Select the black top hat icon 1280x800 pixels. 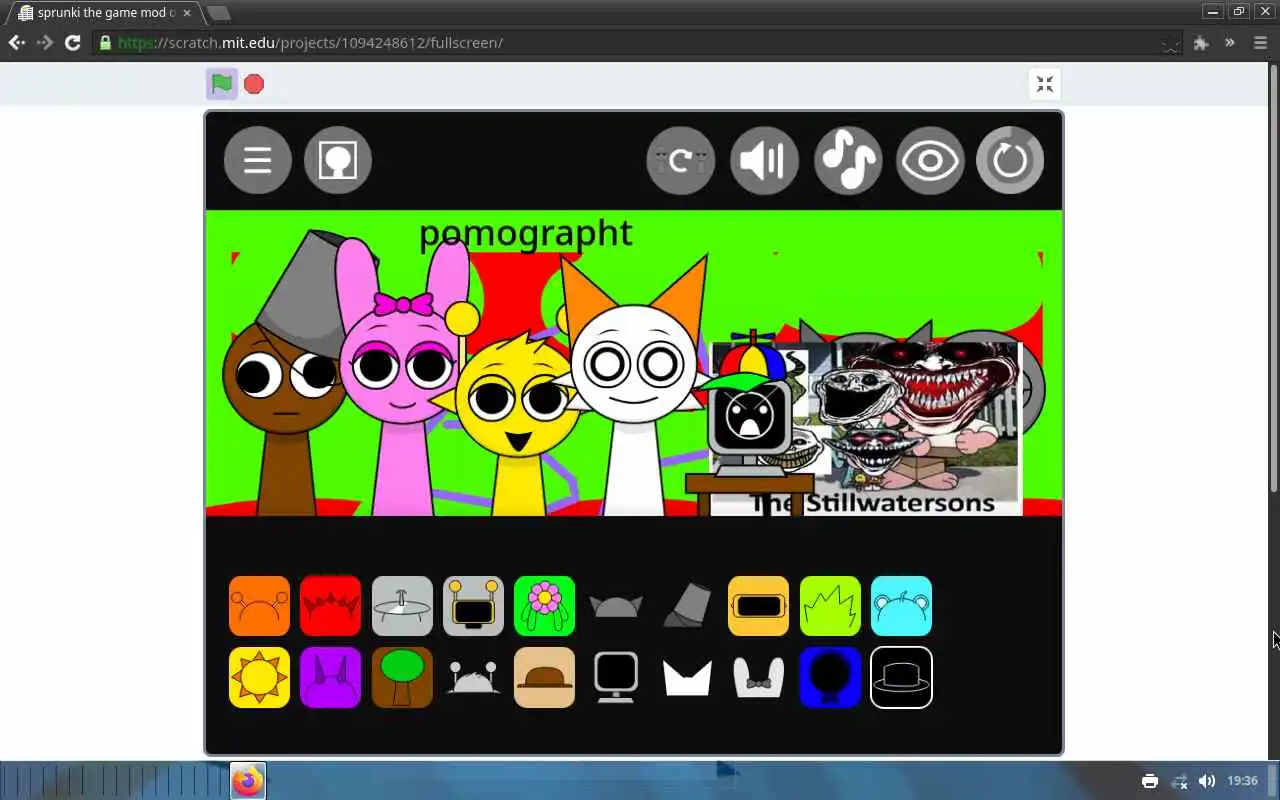click(x=901, y=677)
